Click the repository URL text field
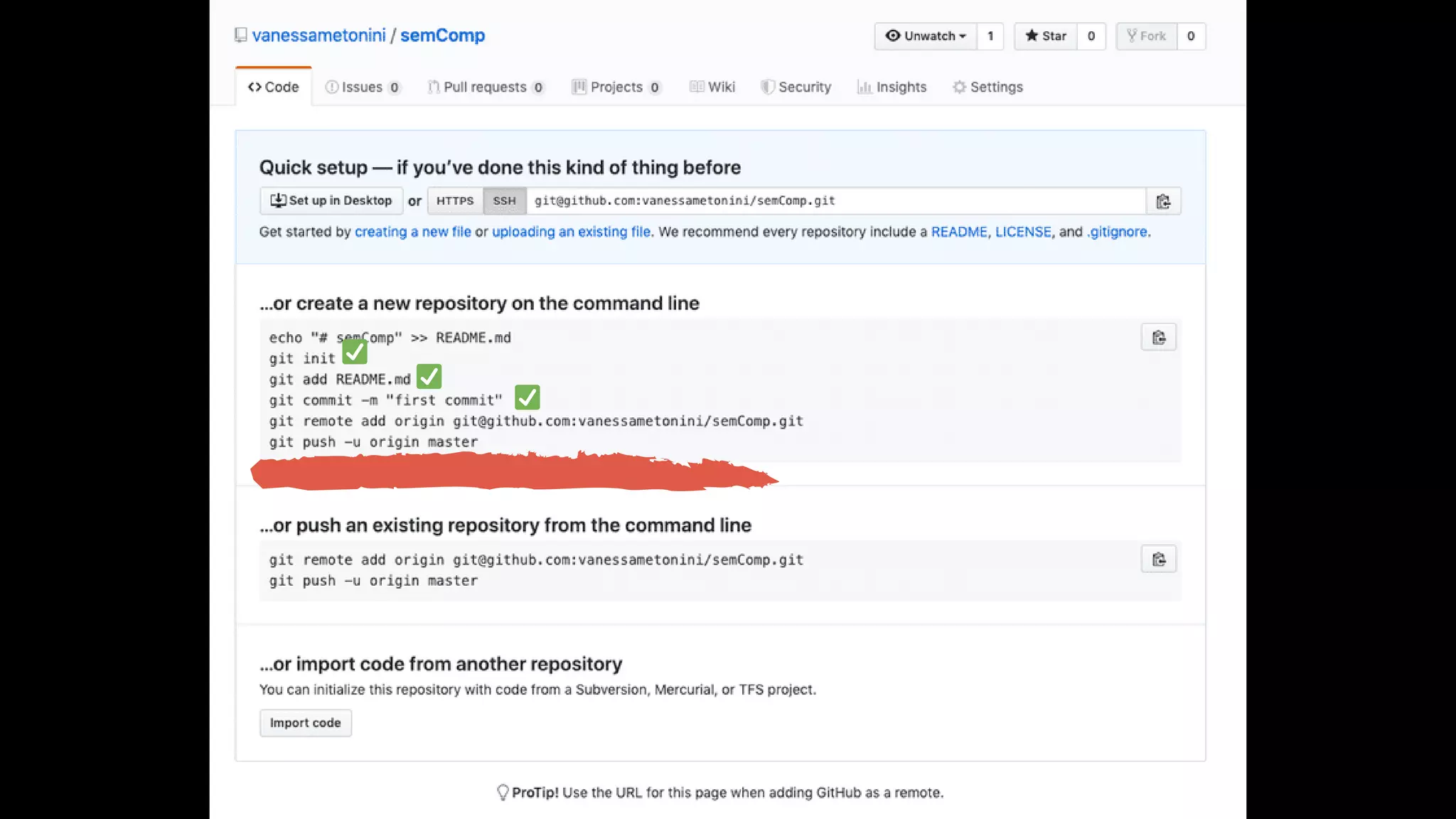Viewport: 1456px width, 819px height. coord(835,201)
